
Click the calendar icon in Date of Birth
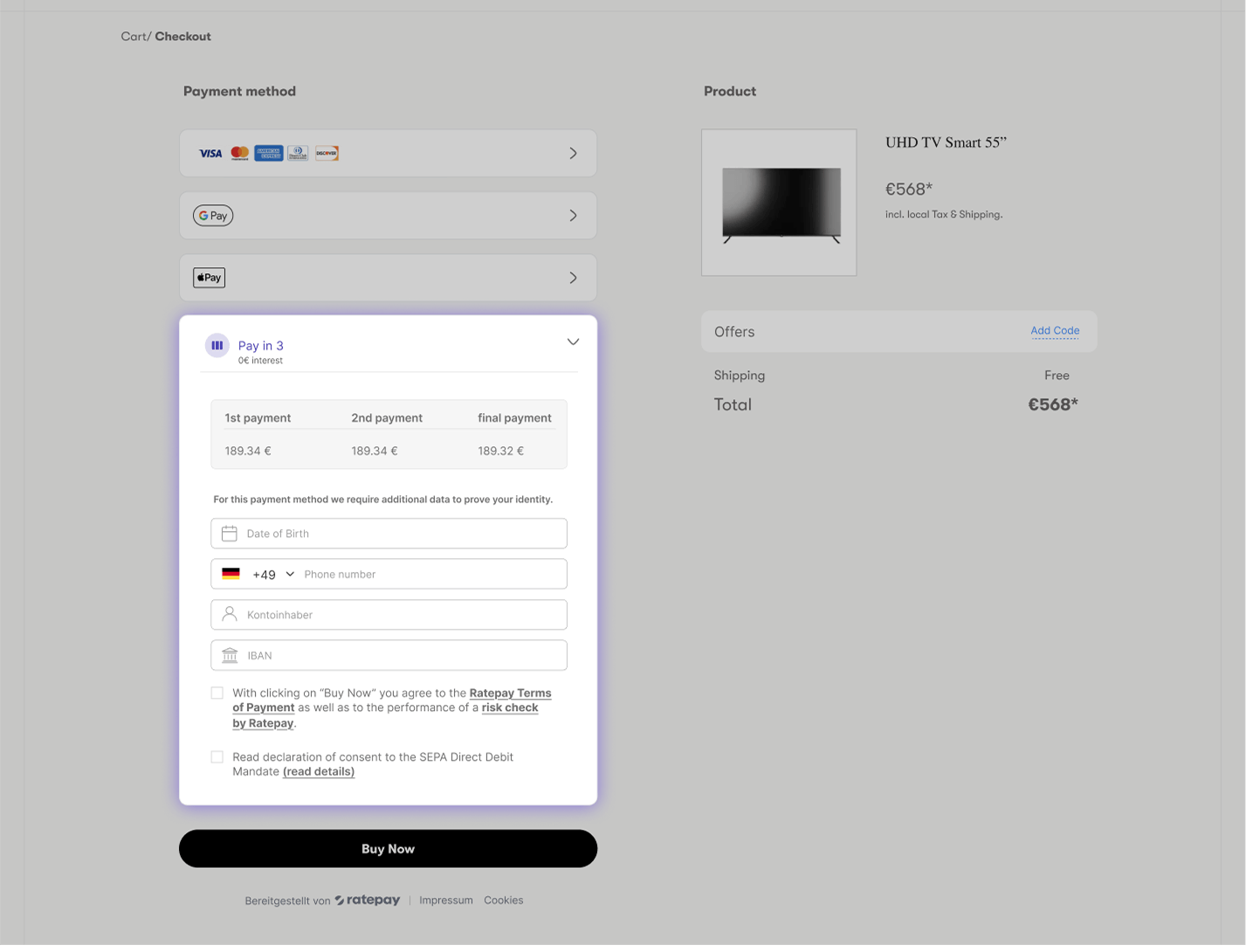(230, 534)
